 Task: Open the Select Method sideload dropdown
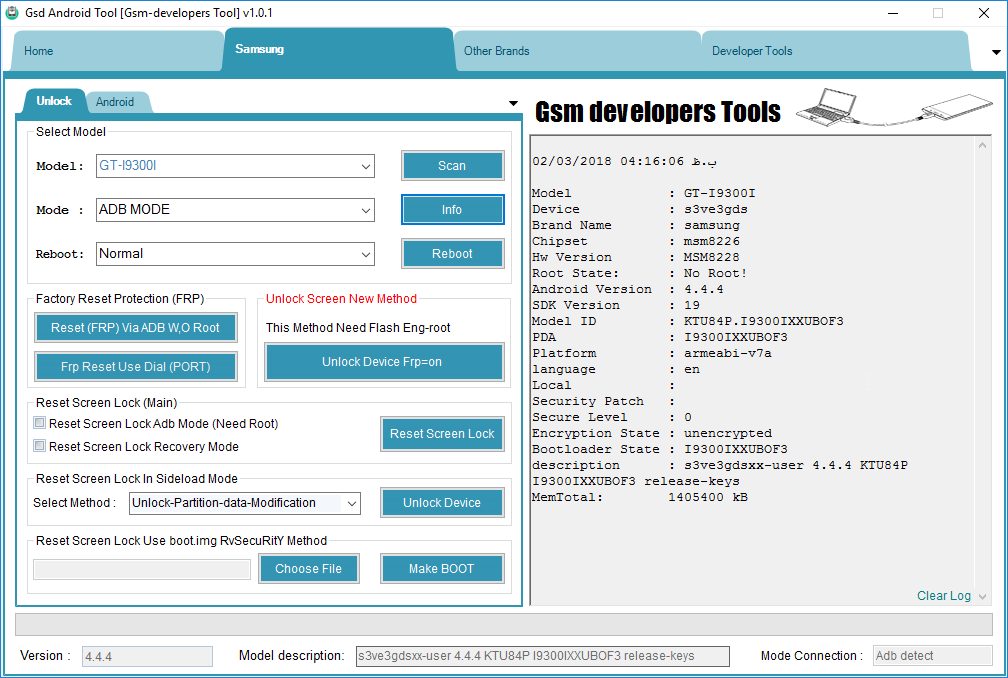245,503
